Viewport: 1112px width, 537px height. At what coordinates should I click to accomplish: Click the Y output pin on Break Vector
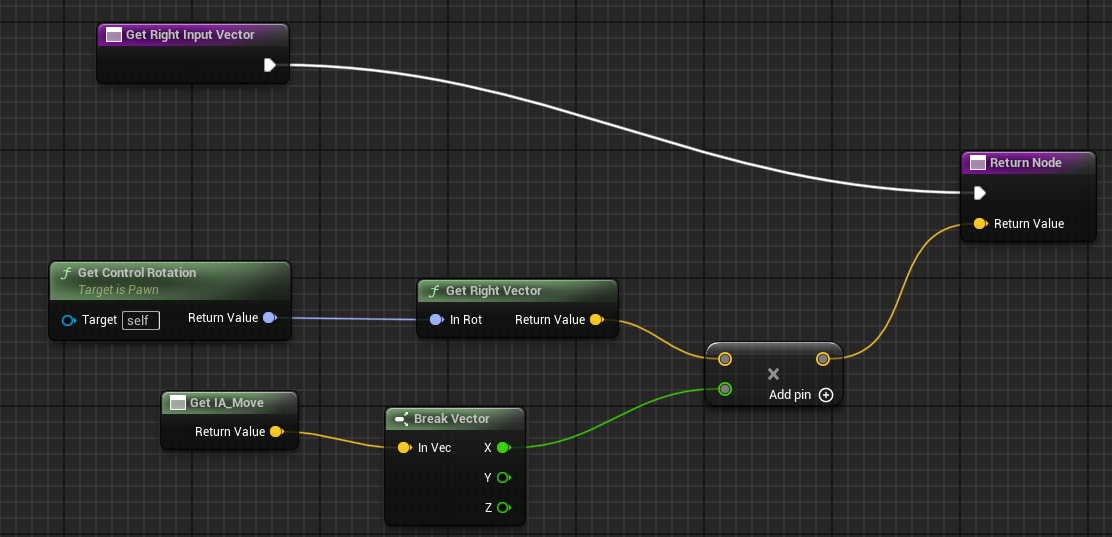tap(503, 478)
